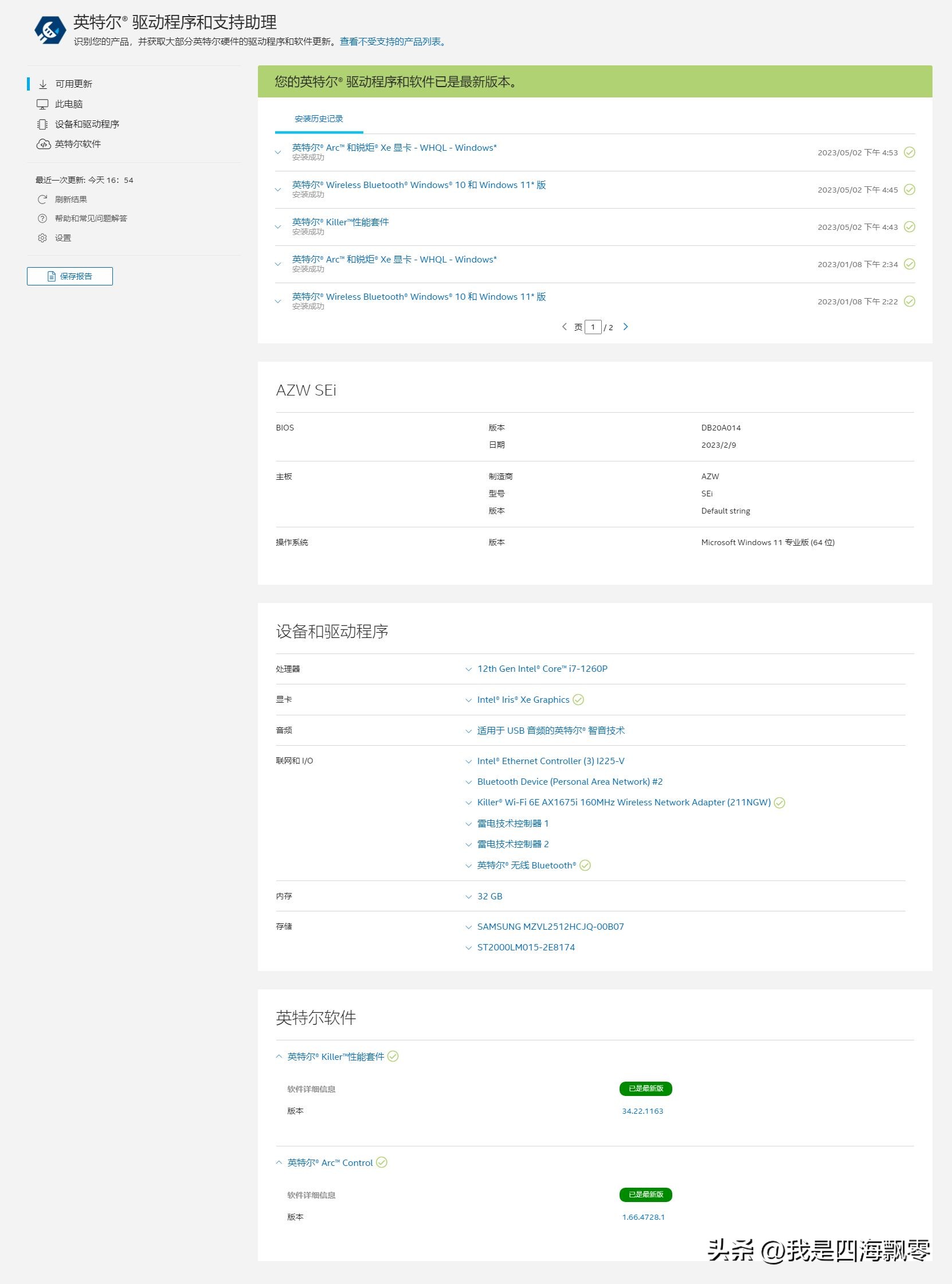This screenshot has height=1284, width=952.
Task: Click the gear icon beside 设置
Action: (42, 238)
